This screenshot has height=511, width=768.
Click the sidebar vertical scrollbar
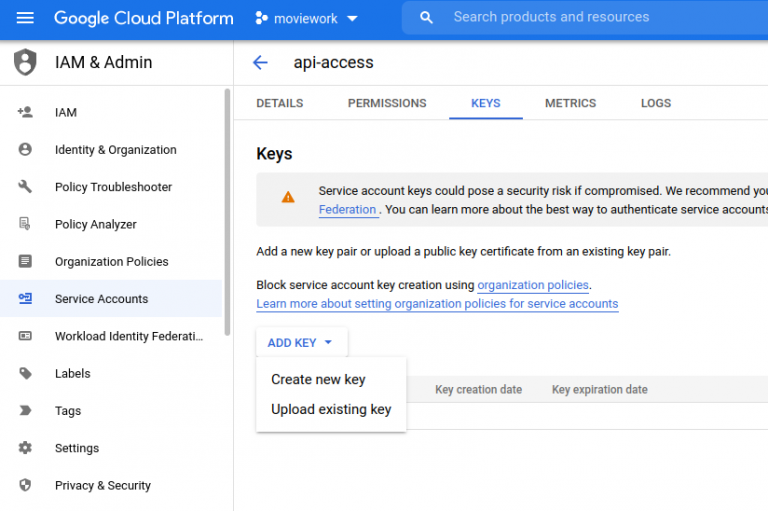227,212
